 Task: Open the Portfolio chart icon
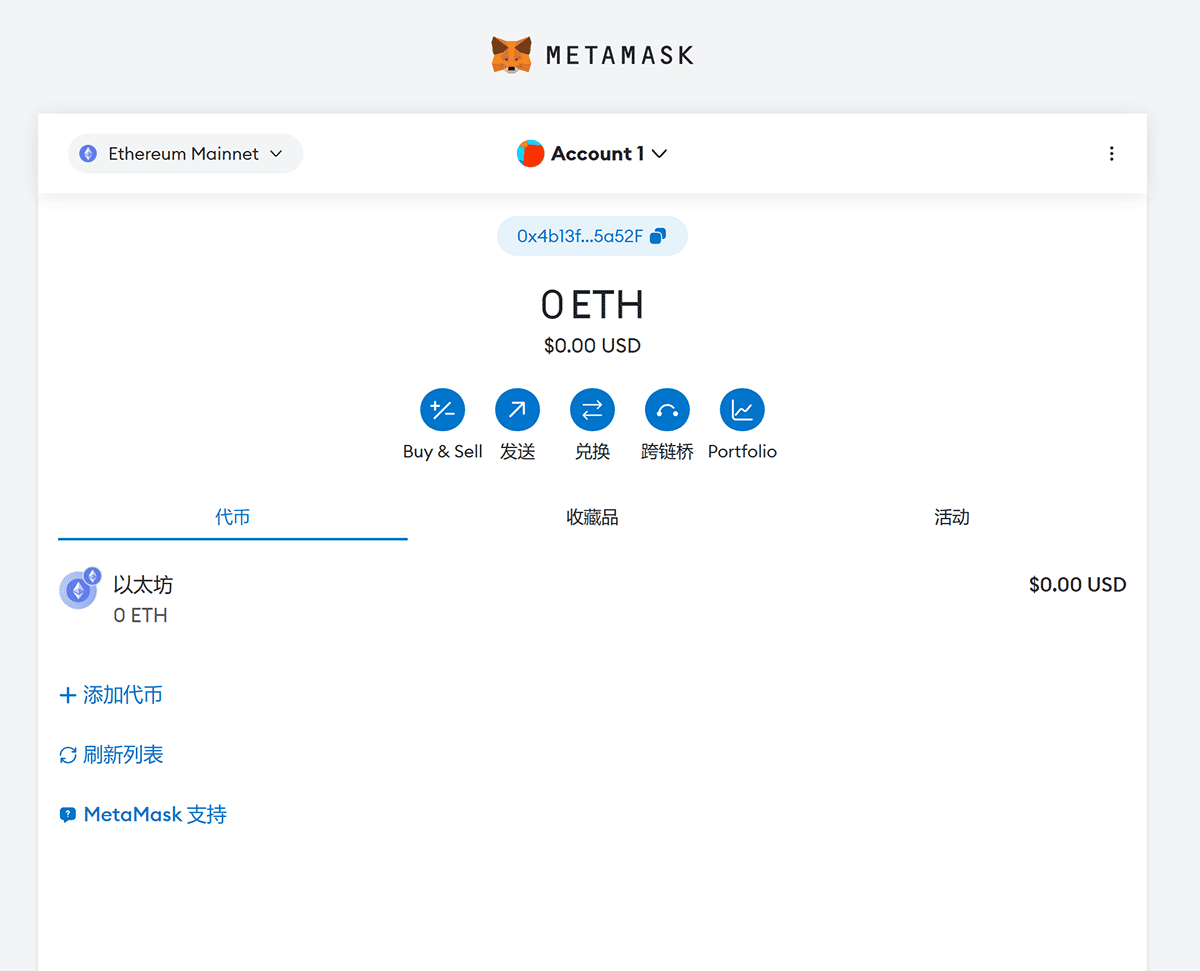pyautogui.click(x=742, y=410)
